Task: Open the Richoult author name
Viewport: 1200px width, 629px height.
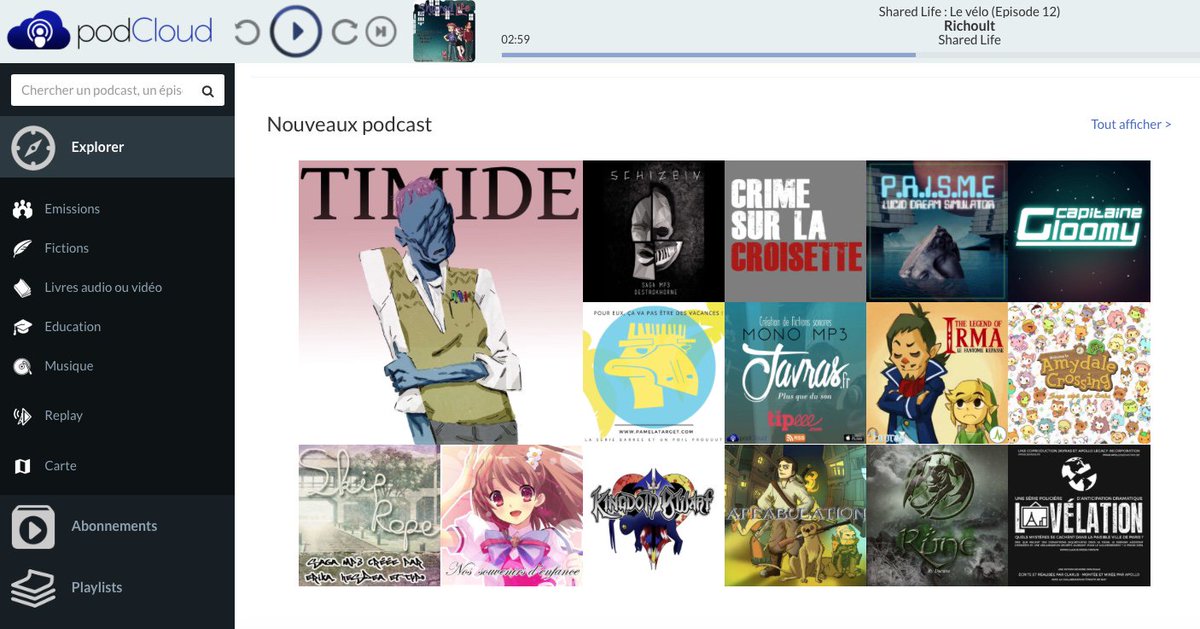Action: (x=969, y=26)
